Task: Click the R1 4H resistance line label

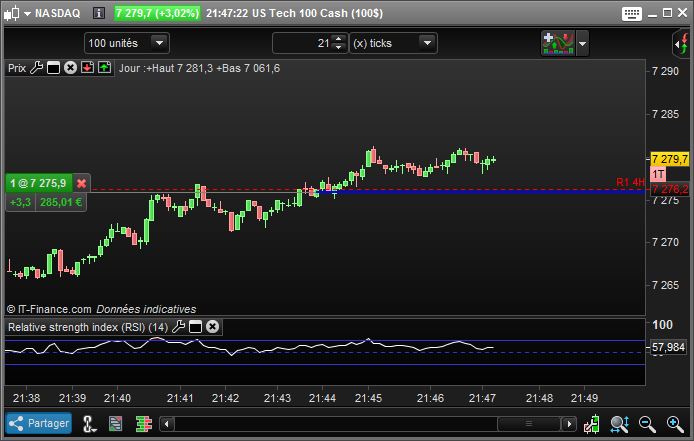Action: point(630,182)
